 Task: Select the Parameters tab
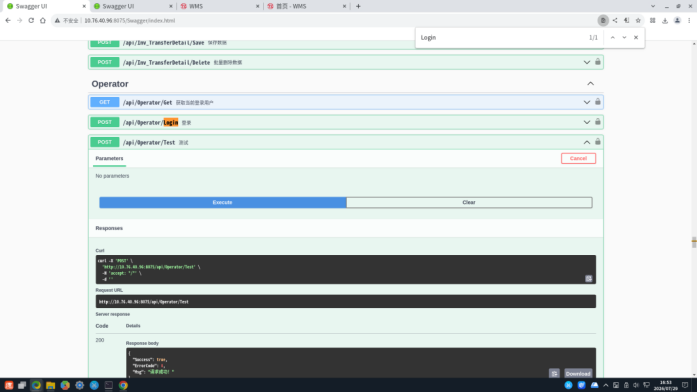click(109, 158)
